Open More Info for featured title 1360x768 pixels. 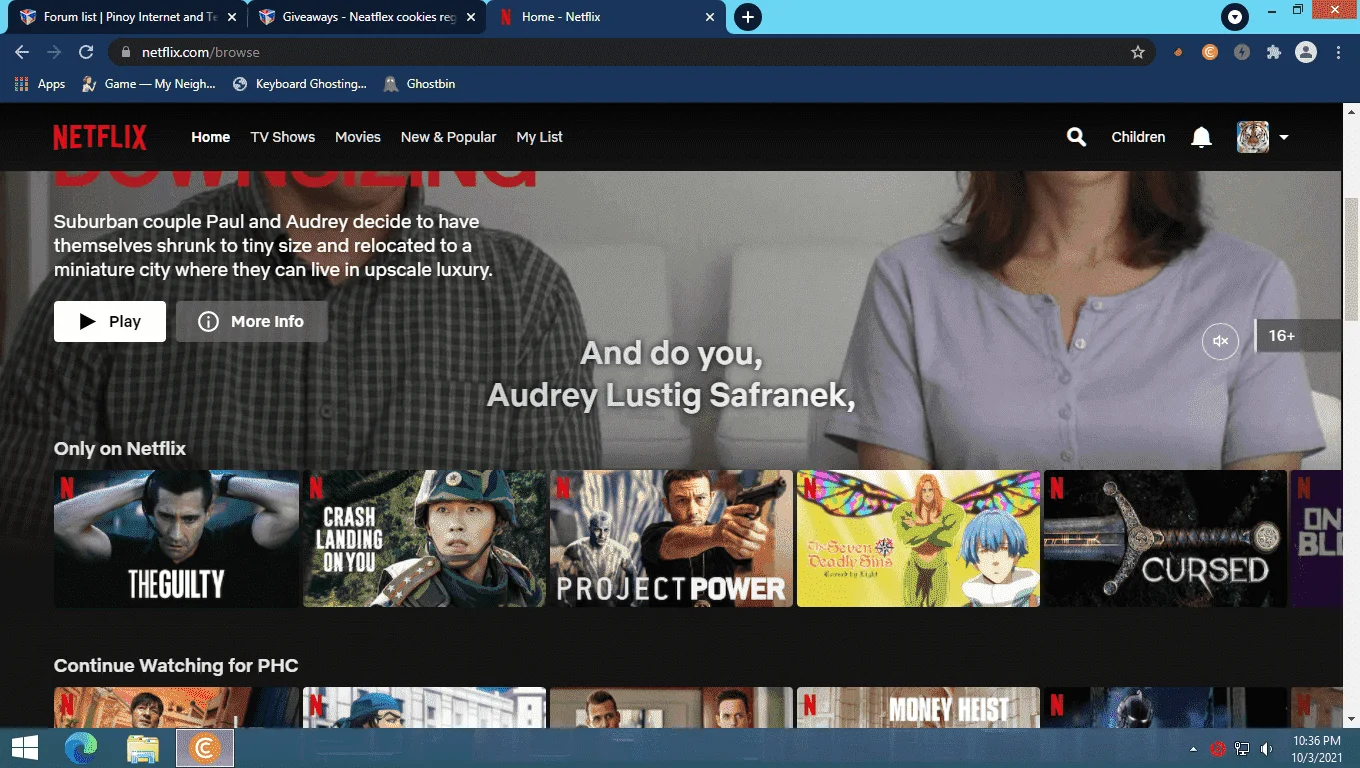coord(252,321)
